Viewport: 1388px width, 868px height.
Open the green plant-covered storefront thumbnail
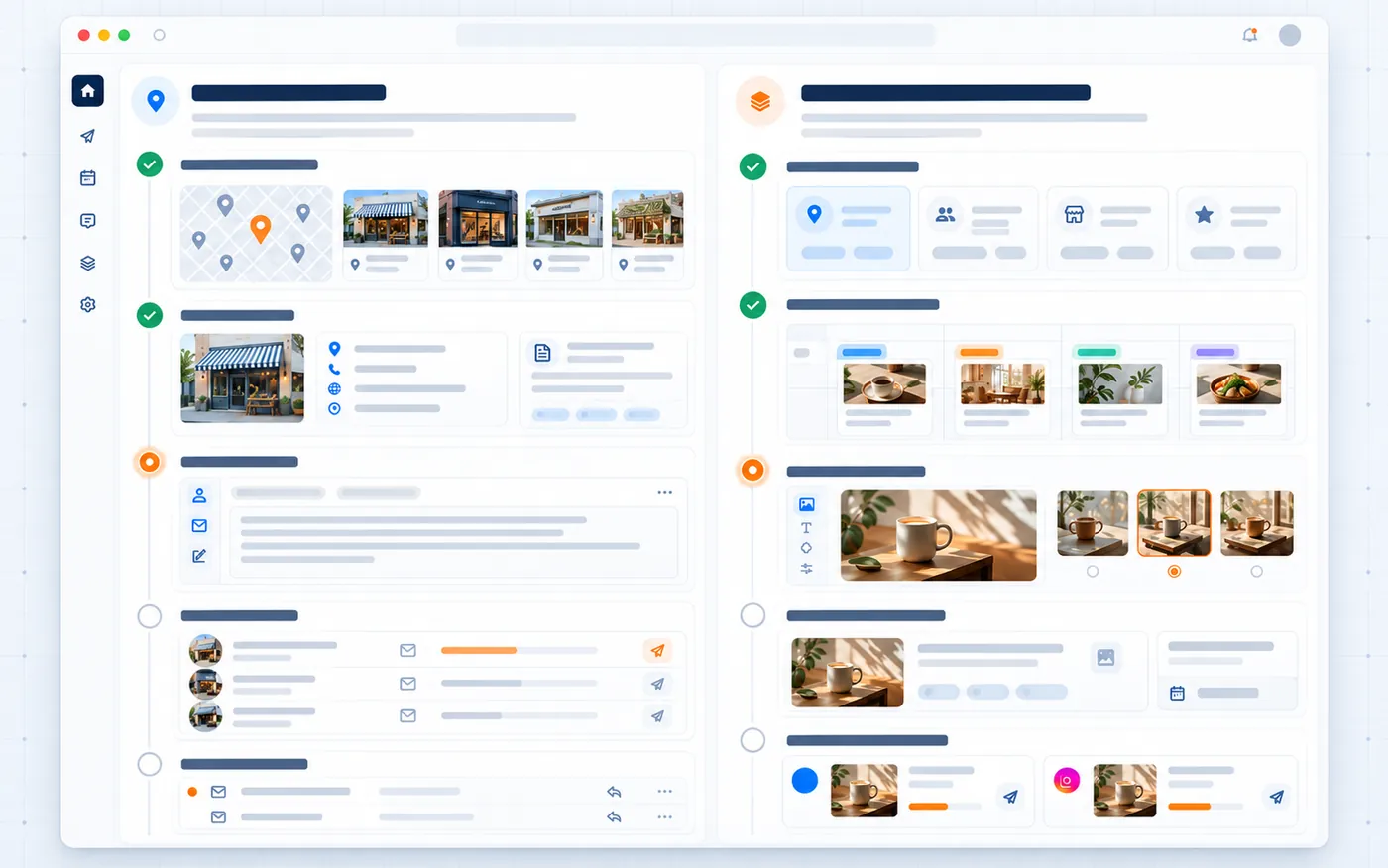pos(647,219)
